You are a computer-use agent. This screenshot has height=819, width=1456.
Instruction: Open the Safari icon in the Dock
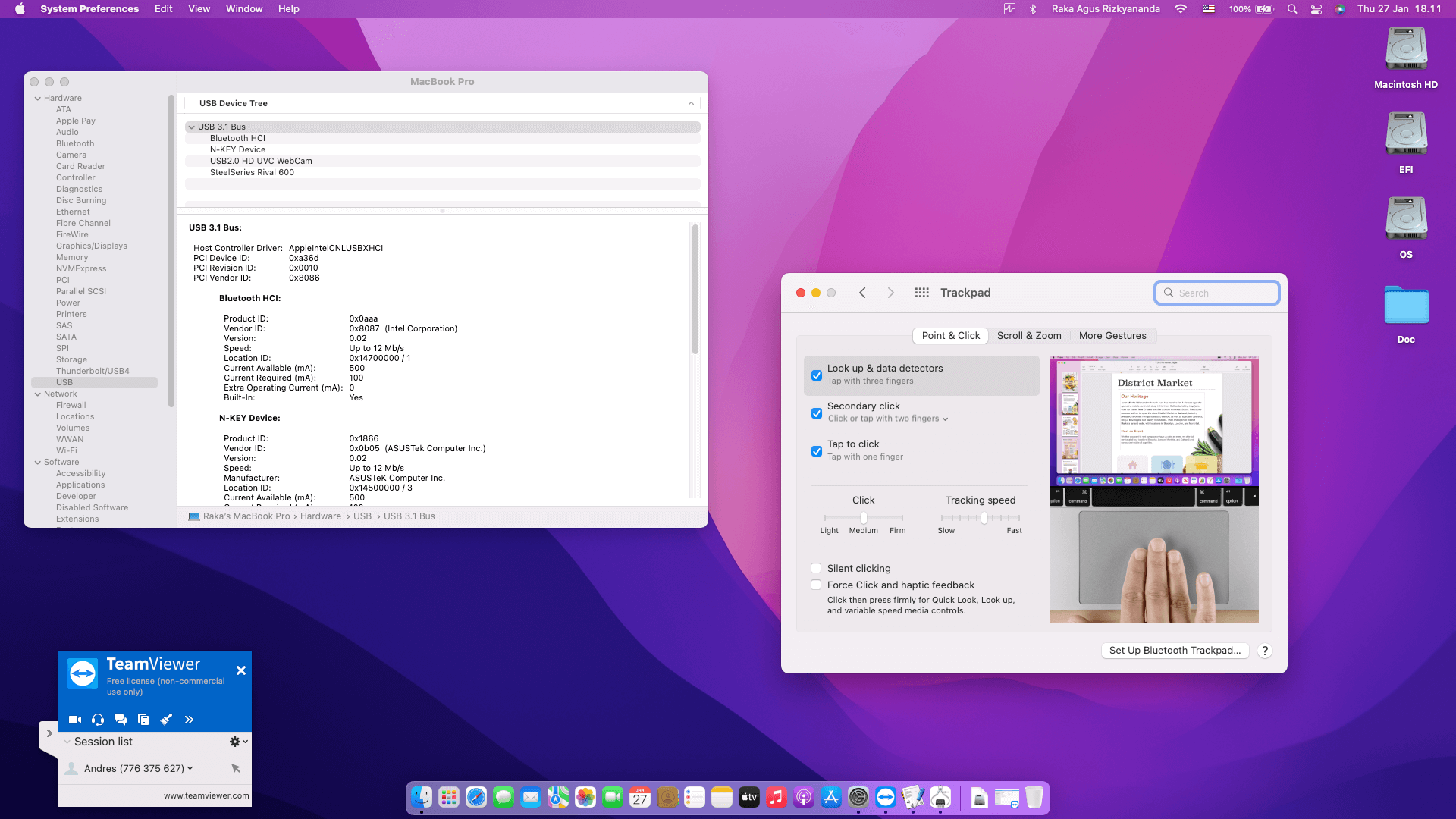pos(476,798)
